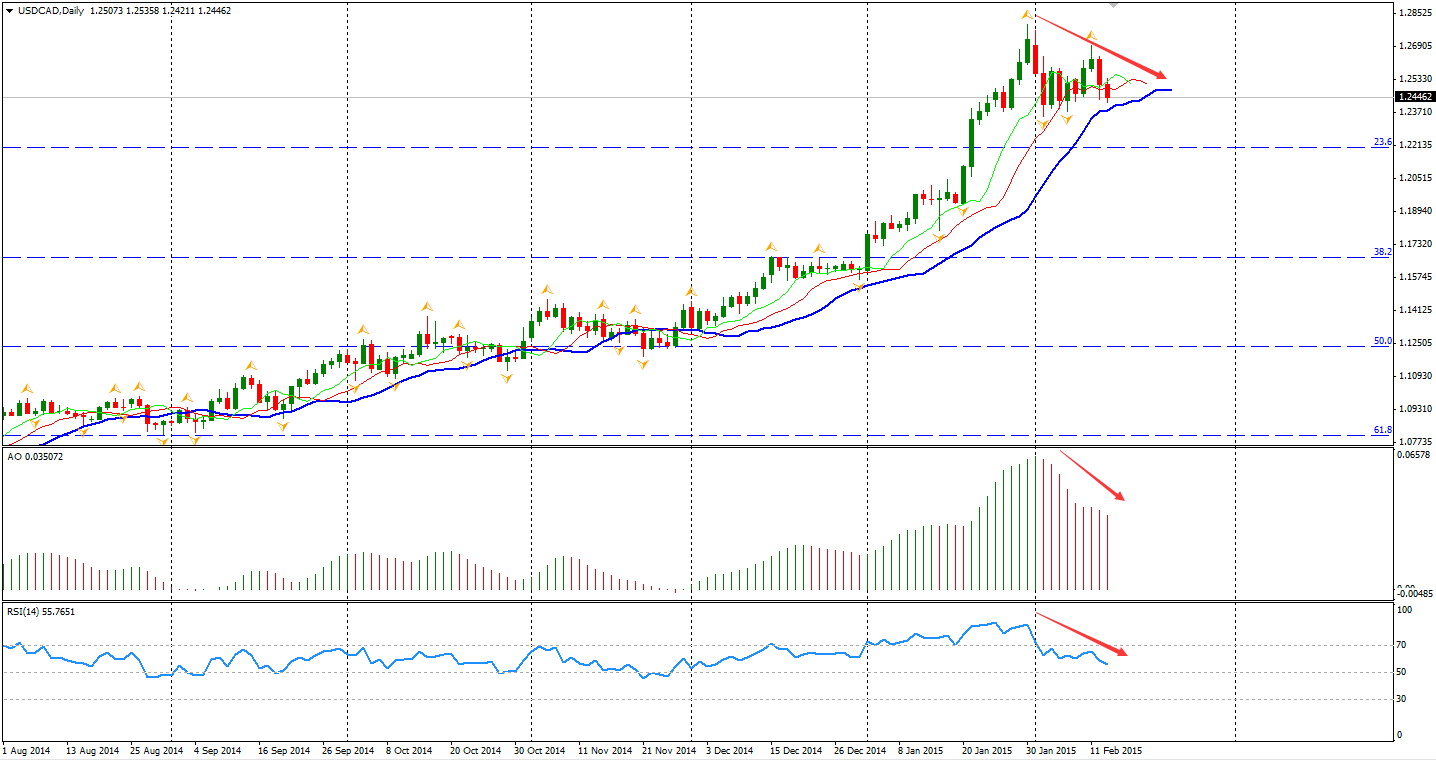The height and width of the screenshot is (760, 1436).
Task: Click the gray chart shift marker at top
Action: 1115,5
